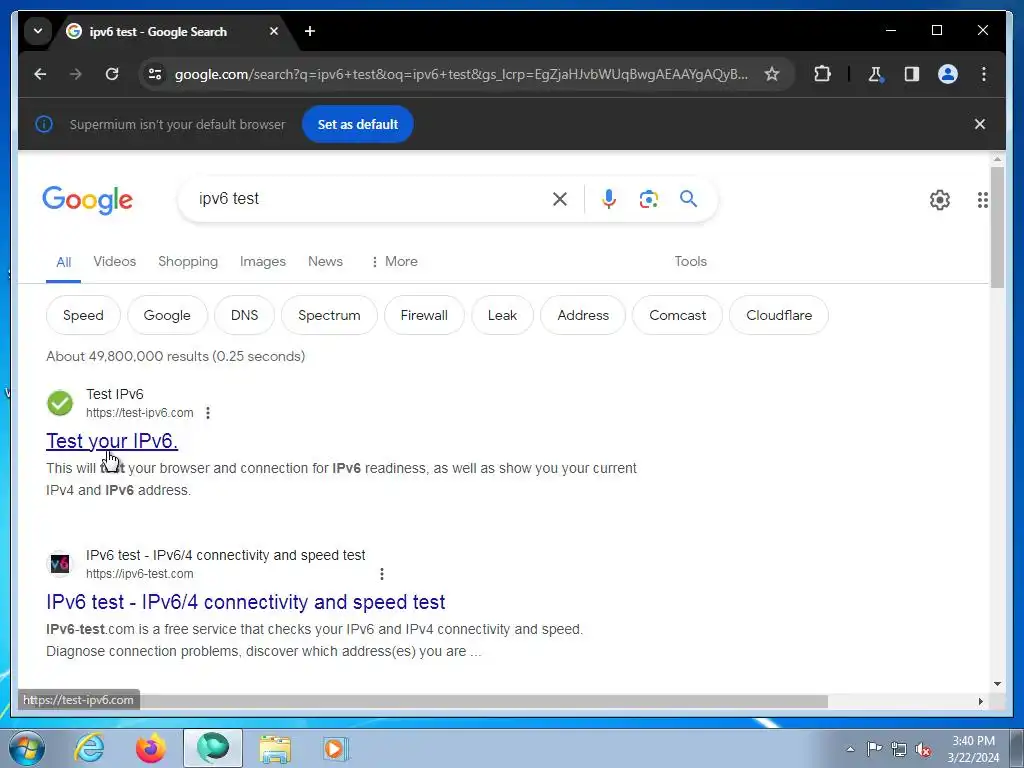Toggle the browser side panel
Screen dimensions: 1024x768
pos(912,74)
